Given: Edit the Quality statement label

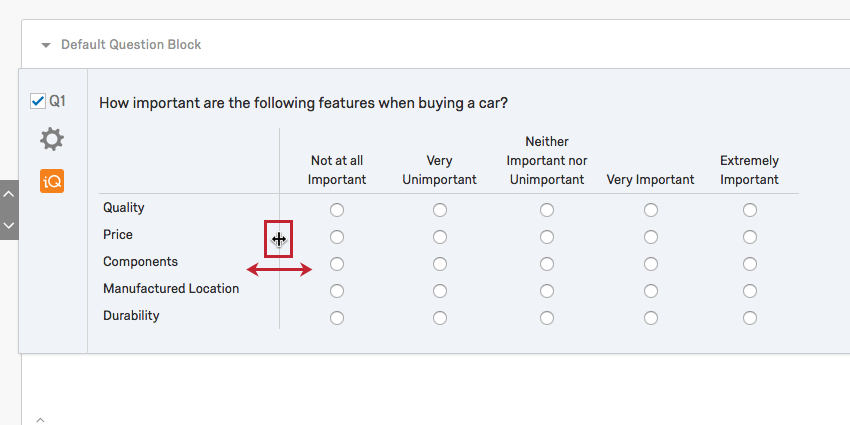Looking at the screenshot, I should (x=124, y=208).
